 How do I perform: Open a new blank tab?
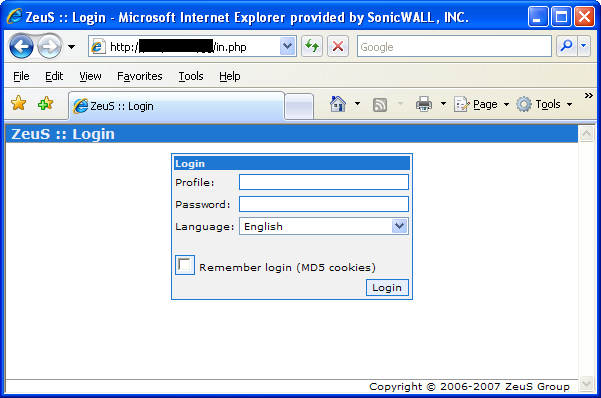tap(299, 106)
